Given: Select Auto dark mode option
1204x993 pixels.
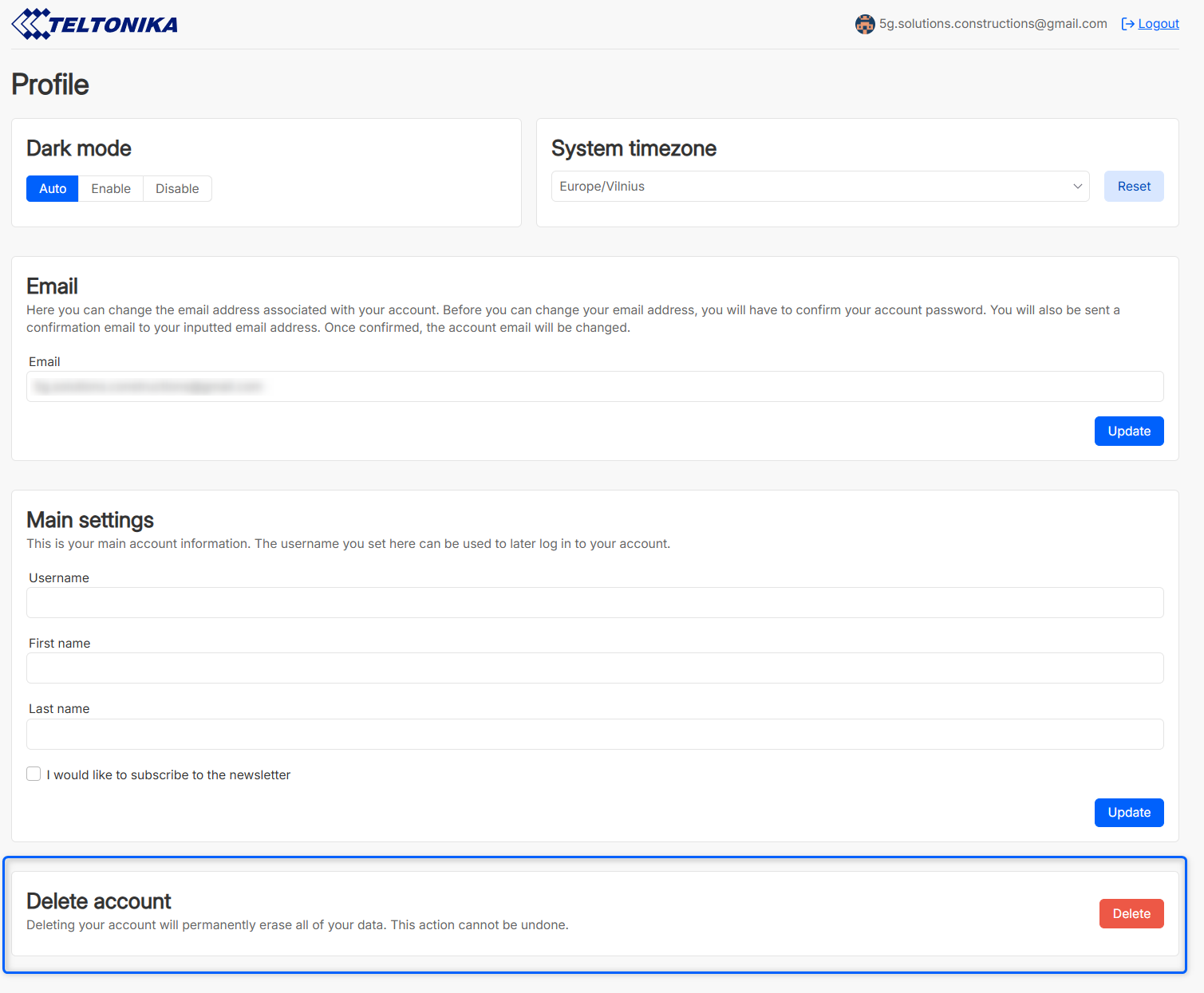Looking at the screenshot, I should point(53,189).
